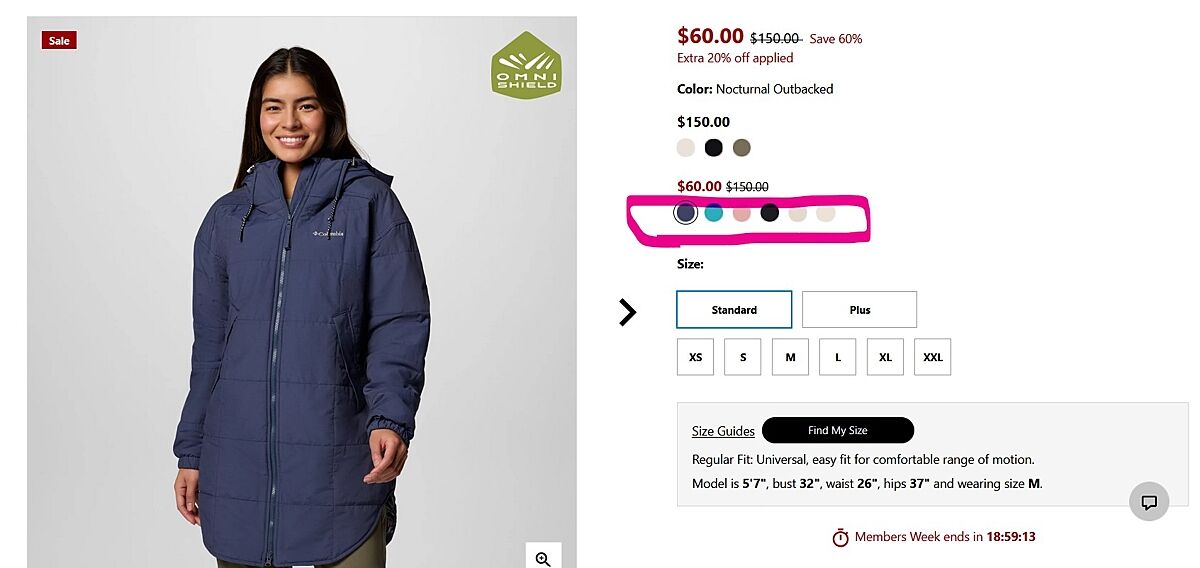1200x568 pixels.
Task: Click the magnifier zoom icon on product image
Action: click(x=543, y=558)
